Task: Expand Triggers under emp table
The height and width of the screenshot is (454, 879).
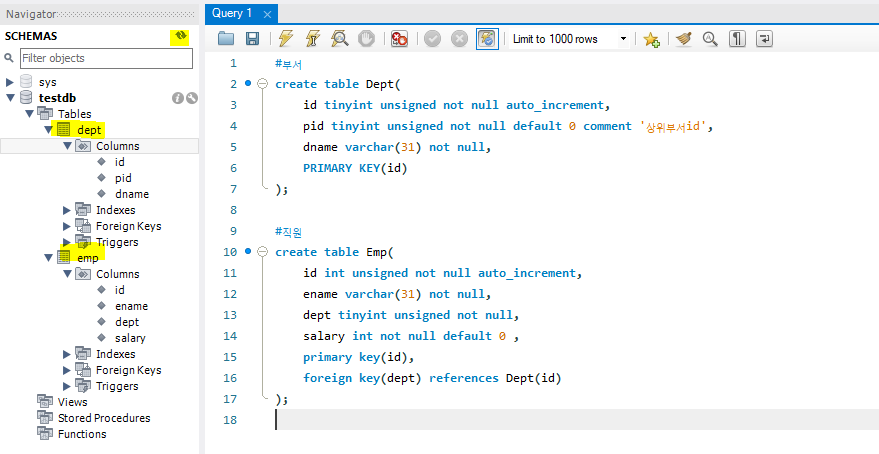Action: [x=67, y=386]
